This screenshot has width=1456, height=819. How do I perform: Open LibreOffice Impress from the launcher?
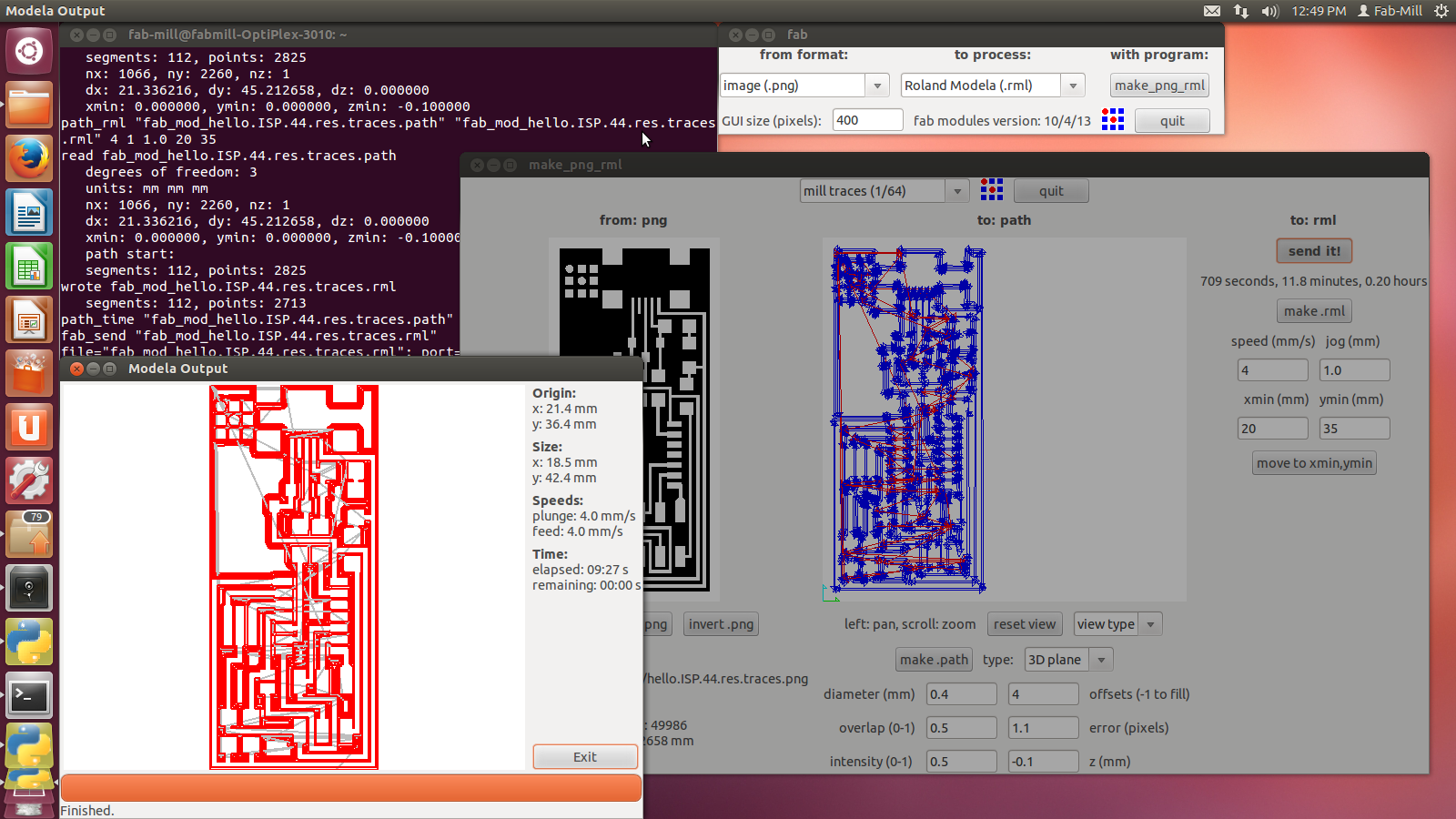coord(29,320)
